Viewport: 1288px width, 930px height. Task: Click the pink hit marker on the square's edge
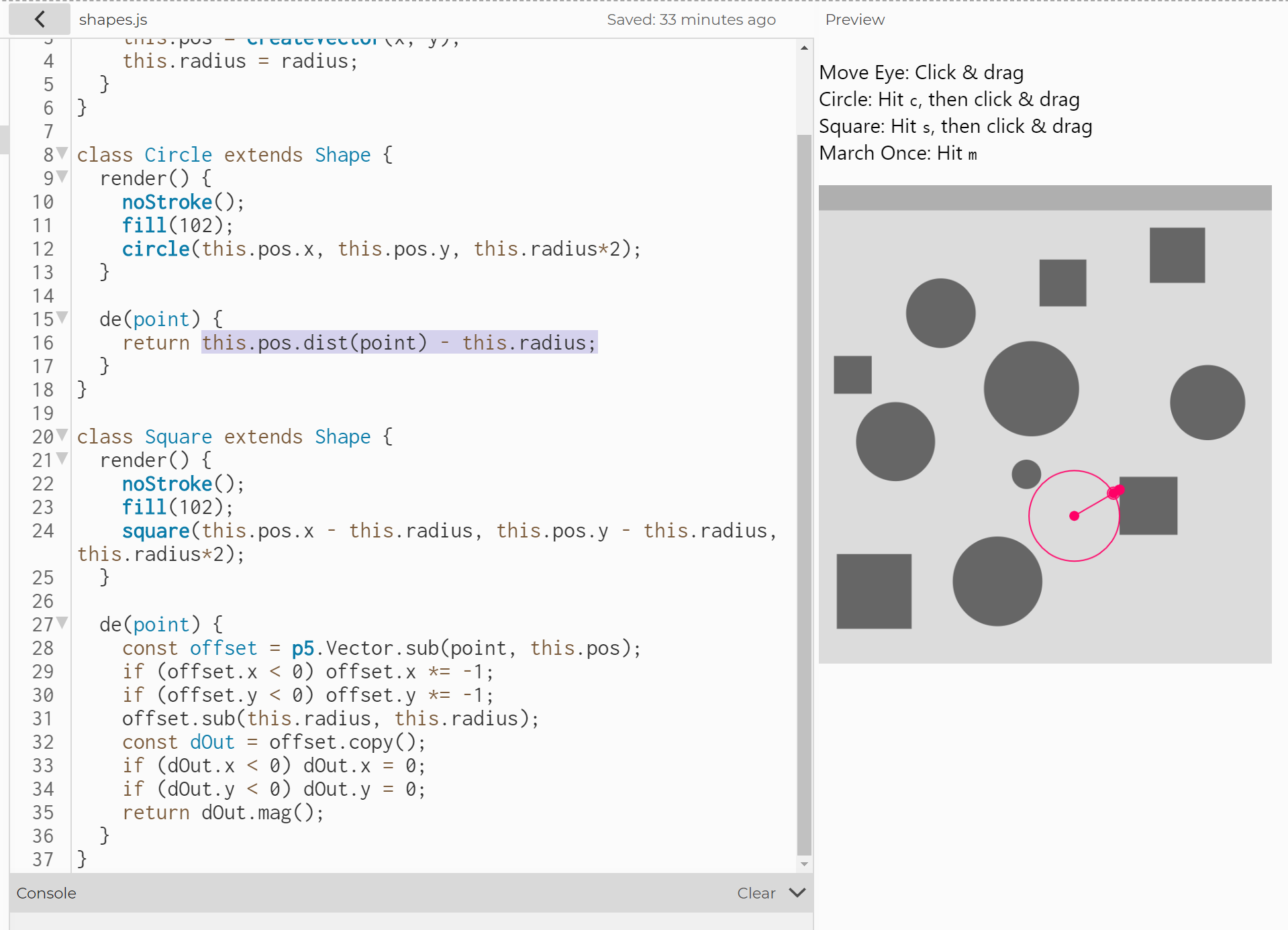pyautogui.click(x=1116, y=492)
